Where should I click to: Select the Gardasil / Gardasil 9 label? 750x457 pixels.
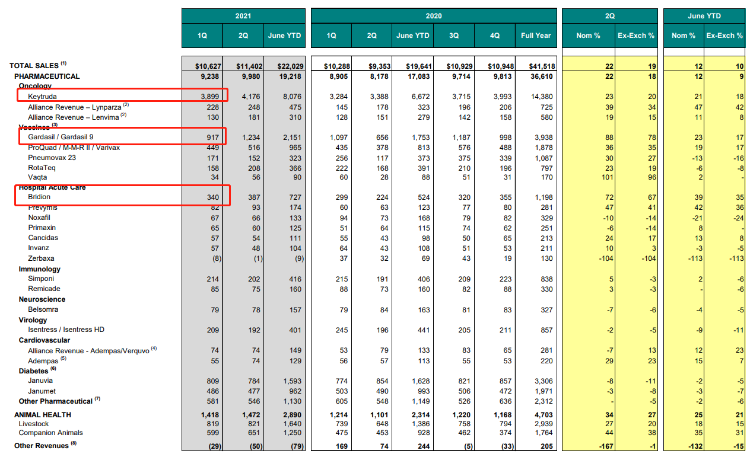coord(60,137)
